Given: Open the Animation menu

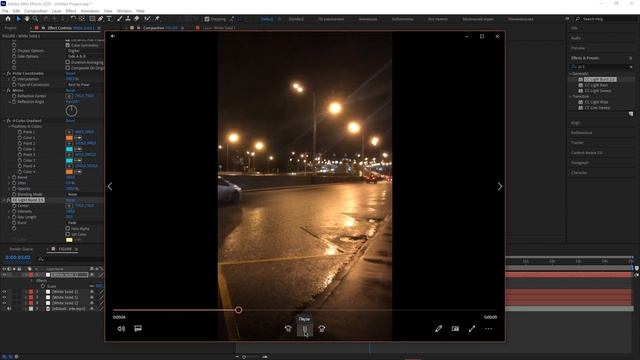Looking at the screenshot, I should coord(90,11).
